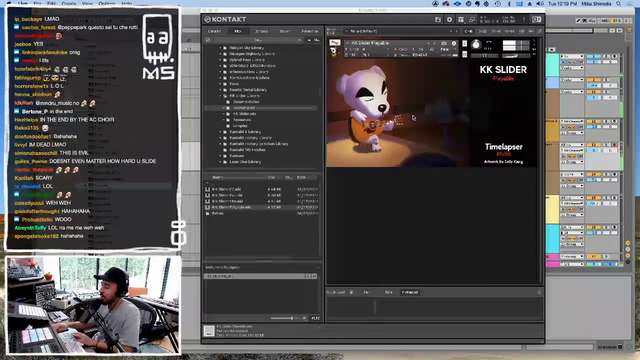Click the Ableton draw mode pencil icon
This screenshot has width=640, height=360.
pos(578,20)
